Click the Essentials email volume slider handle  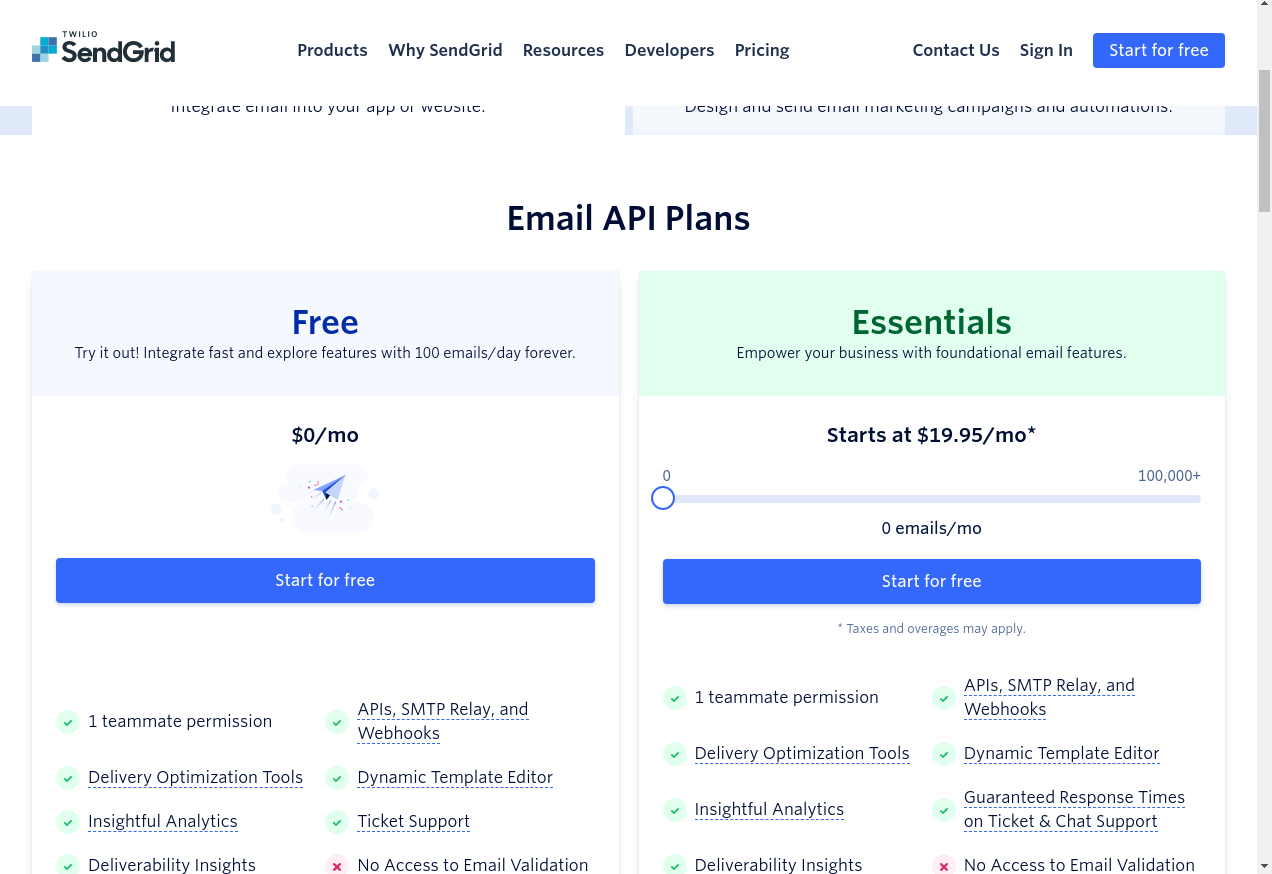point(663,498)
